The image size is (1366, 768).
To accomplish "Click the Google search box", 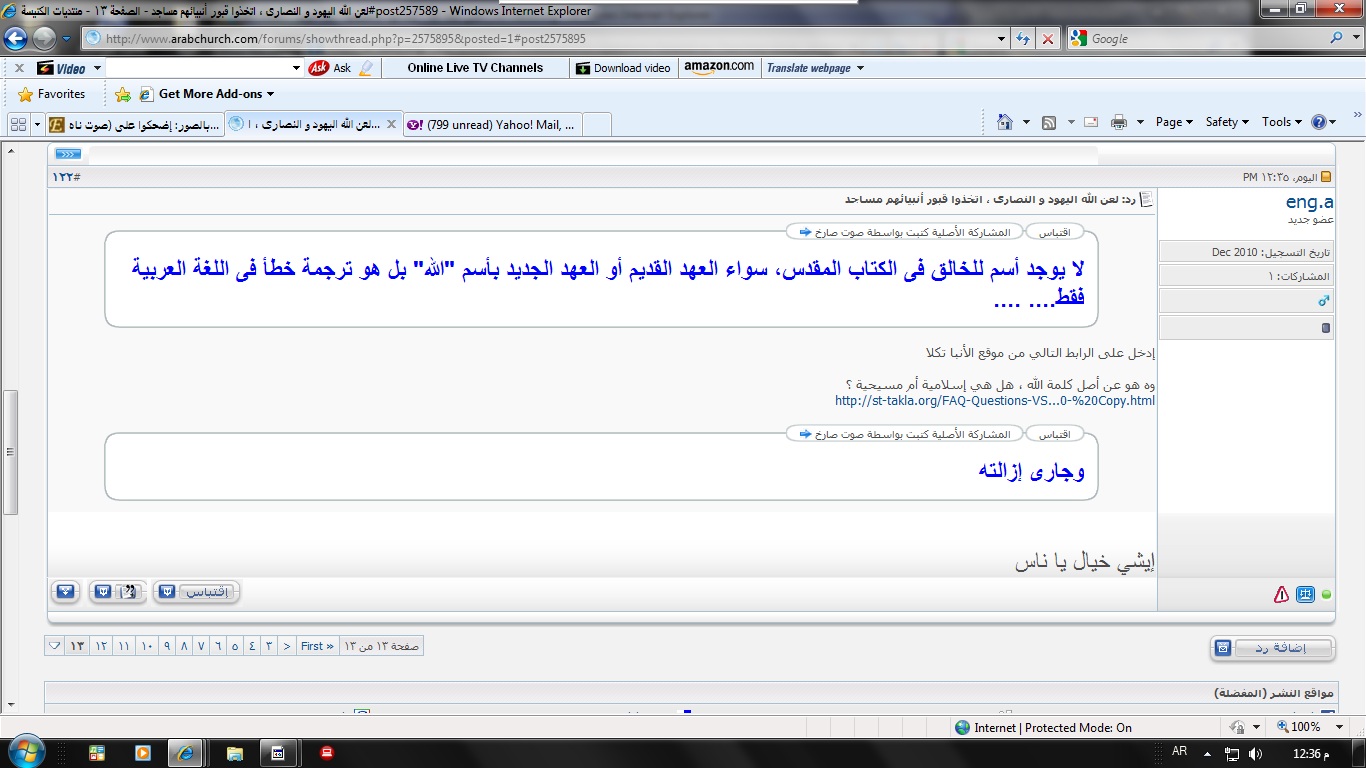I will [x=1205, y=38].
